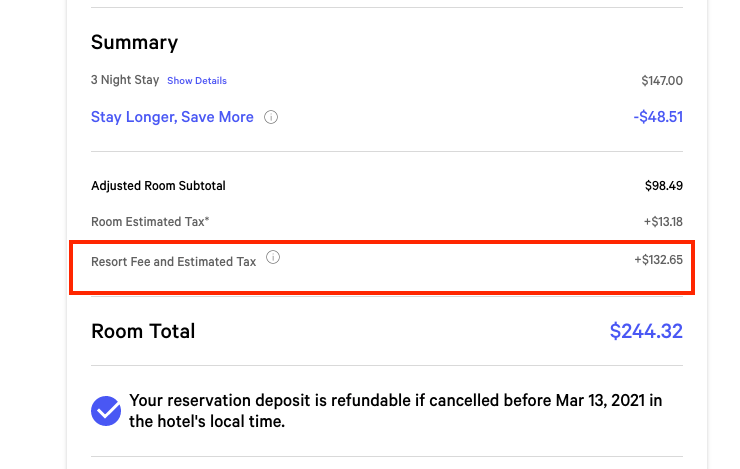The width and height of the screenshot is (740, 469).
Task: Click the -$48.51 discount amount
Action: click(x=658, y=117)
